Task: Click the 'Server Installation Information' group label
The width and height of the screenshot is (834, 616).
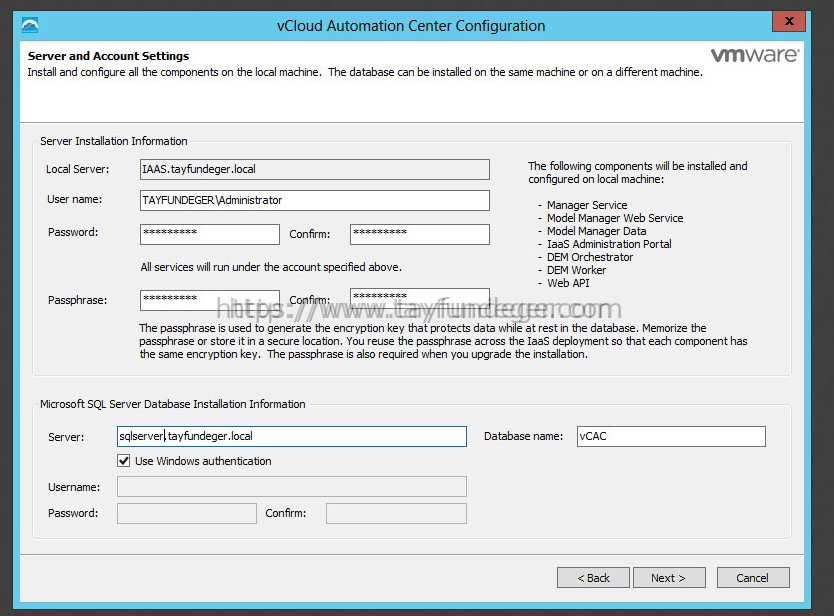Action: [114, 141]
